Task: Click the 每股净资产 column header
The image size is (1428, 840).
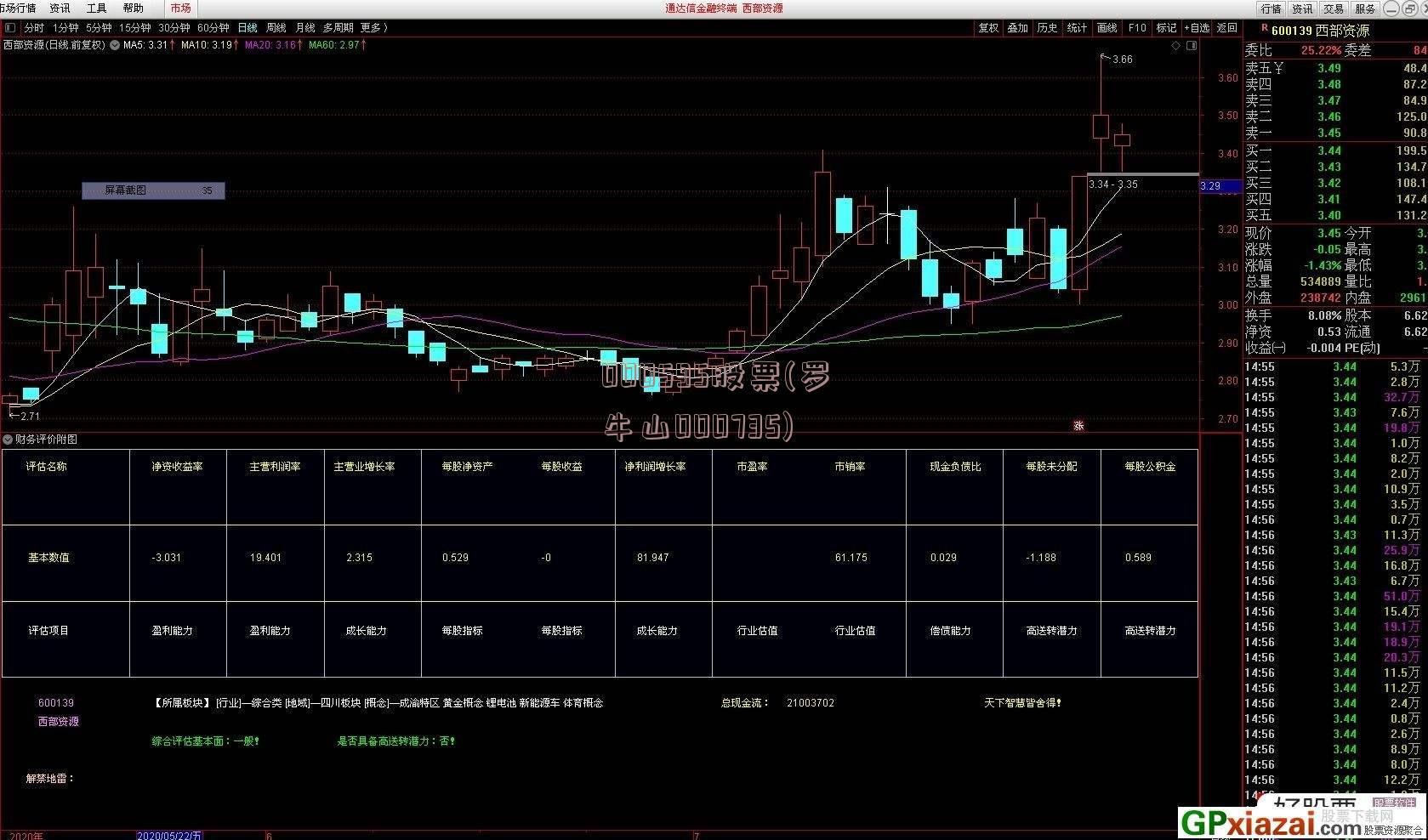Action: coord(467,467)
